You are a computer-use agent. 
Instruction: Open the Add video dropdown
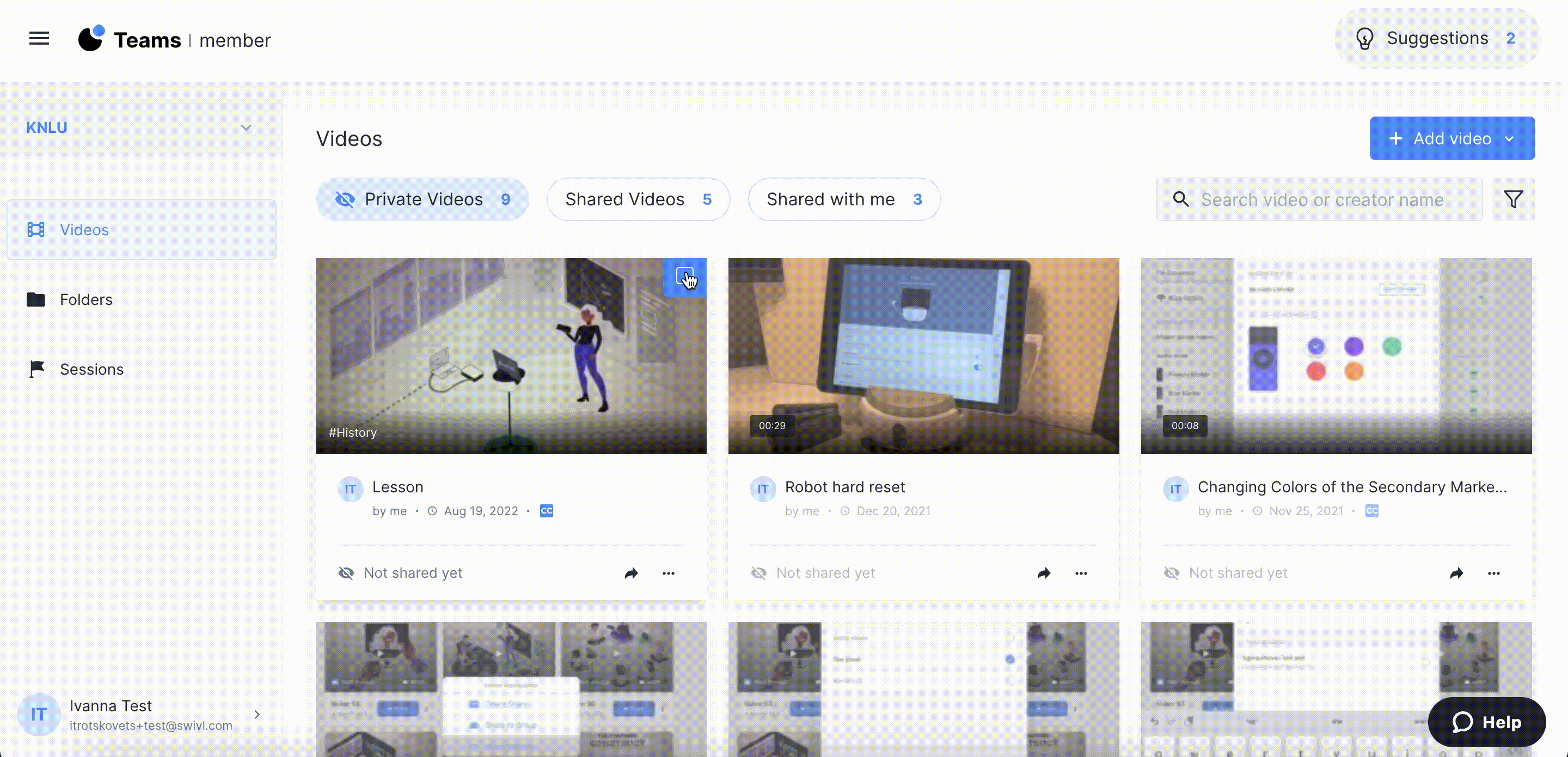click(x=1451, y=138)
